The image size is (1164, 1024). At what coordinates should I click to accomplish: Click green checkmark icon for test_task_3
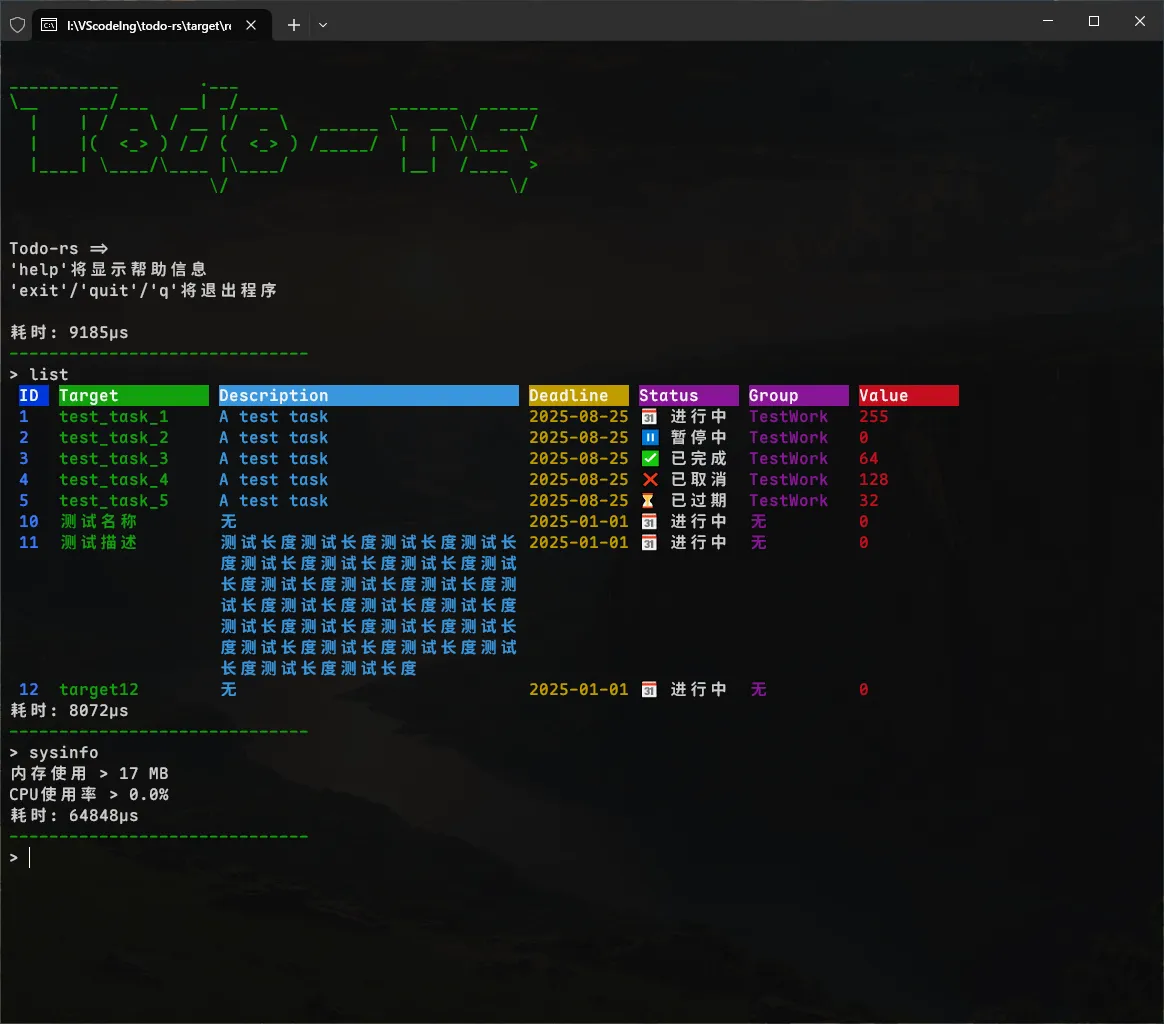pos(650,458)
